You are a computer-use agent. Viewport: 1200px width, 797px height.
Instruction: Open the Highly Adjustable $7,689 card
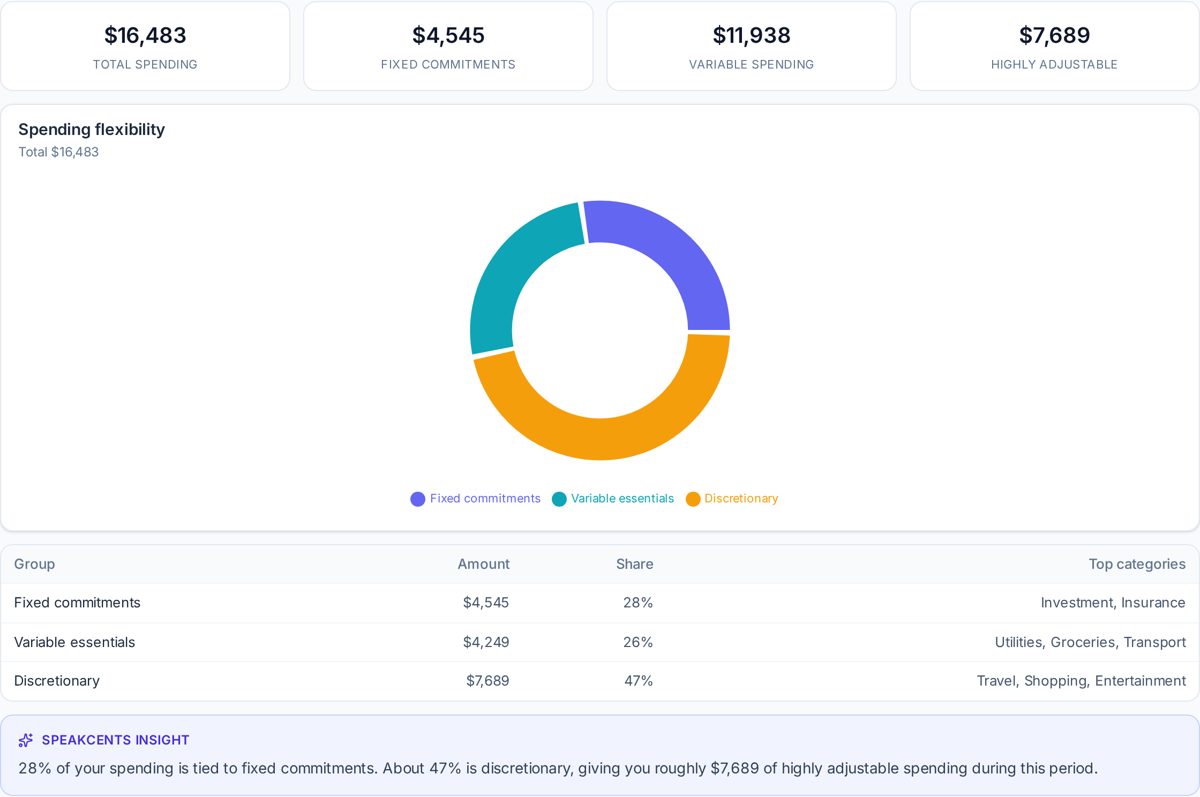pyautogui.click(x=1054, y=46)
